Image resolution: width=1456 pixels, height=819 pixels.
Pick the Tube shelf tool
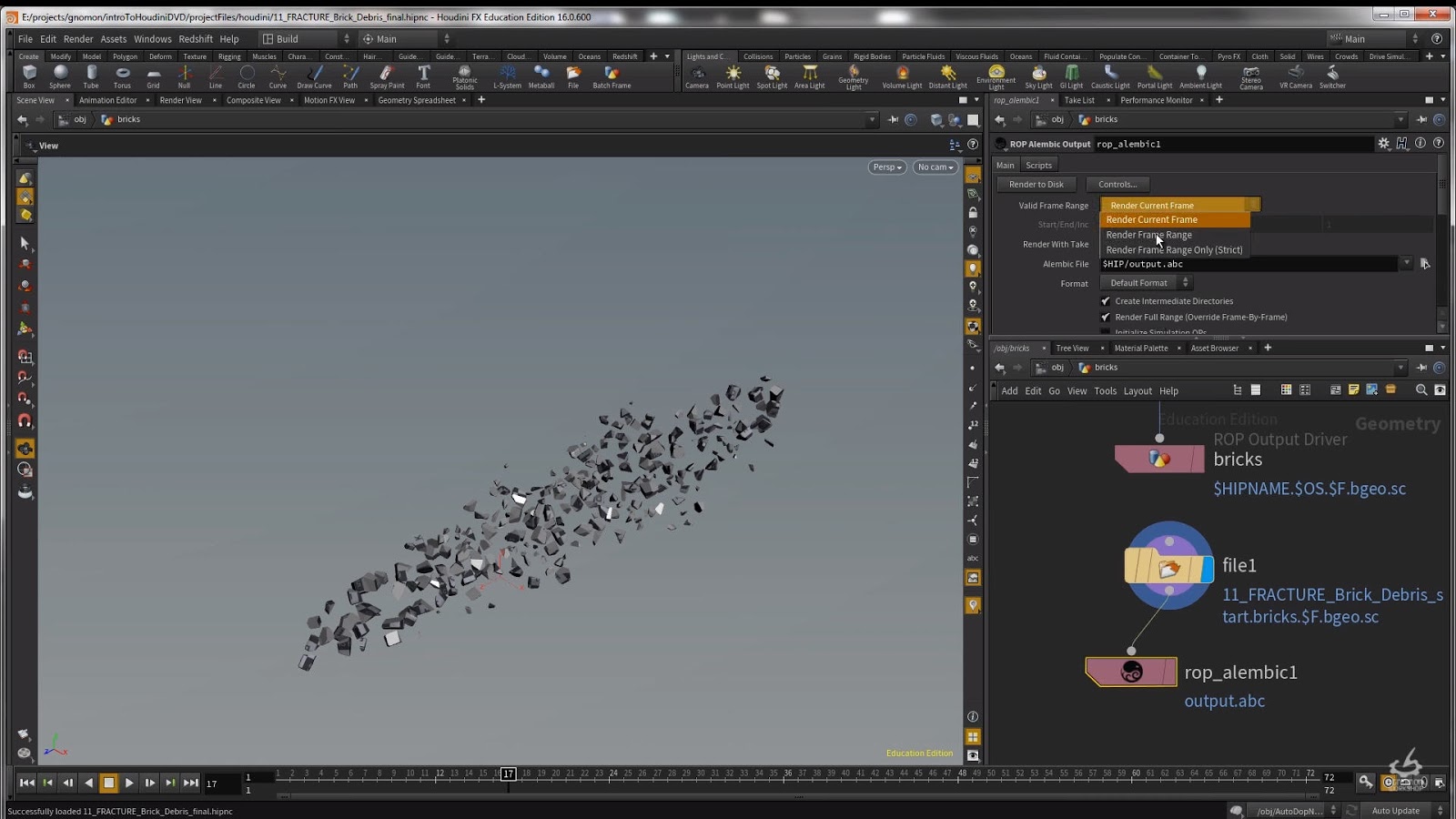[91, 76]
